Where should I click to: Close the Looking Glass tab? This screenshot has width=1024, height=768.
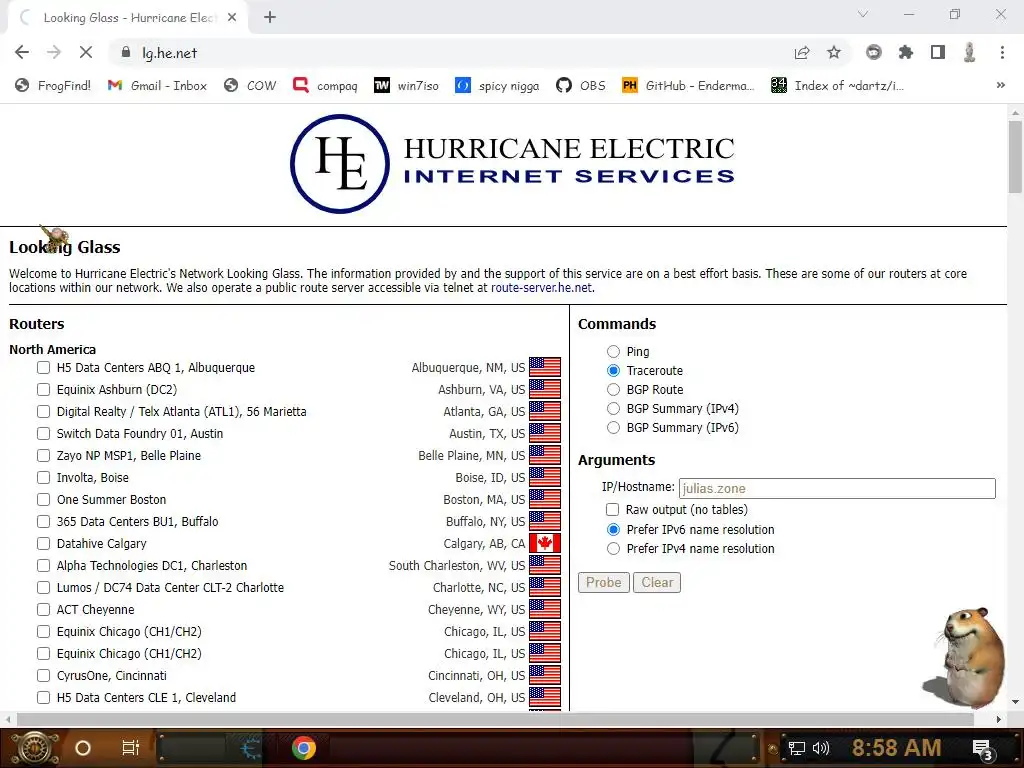[x=232, y=18]
